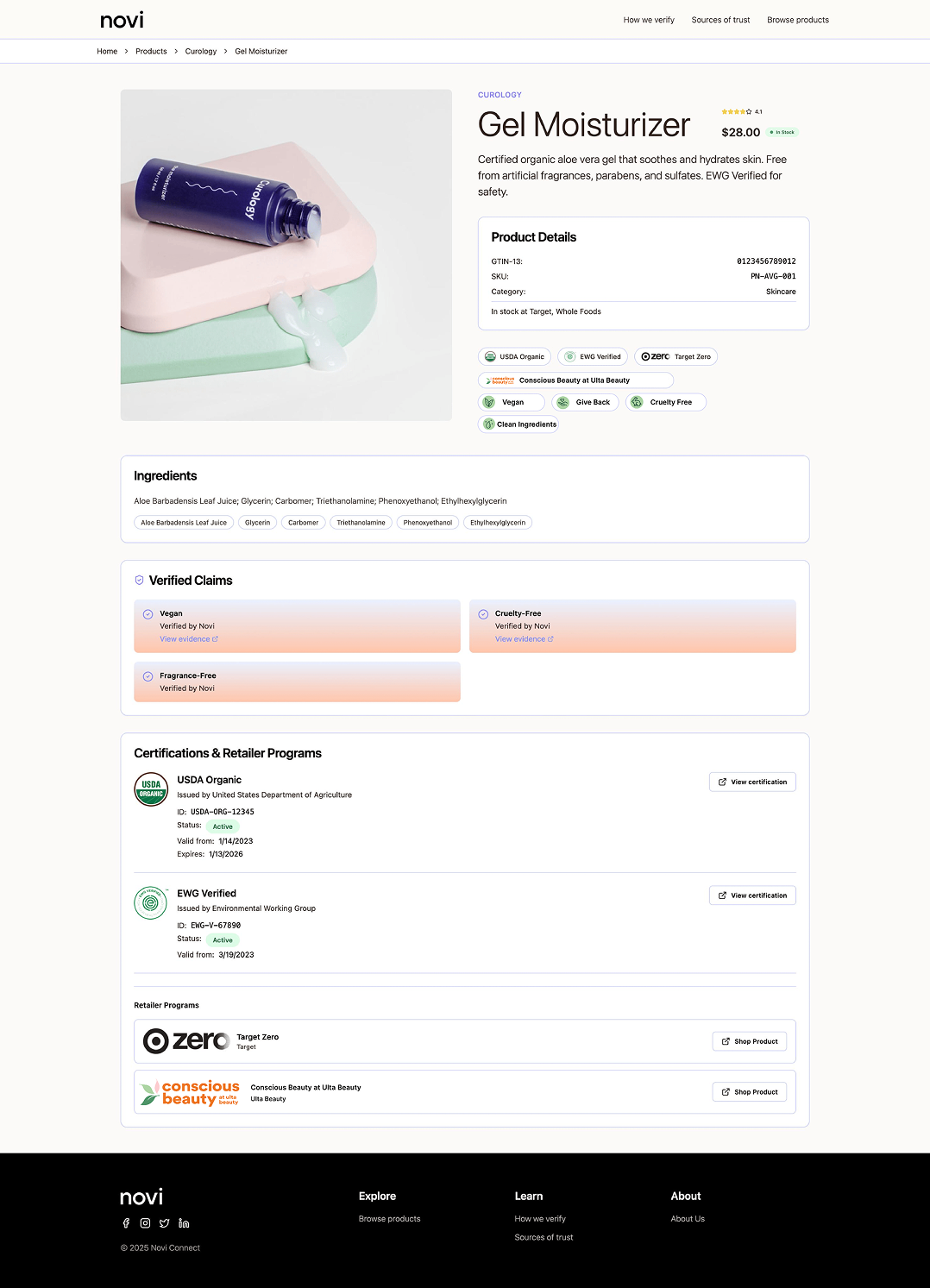930x1288 pixels.
Task: Open the Twitter icon in footer
Action: click(164, 1223)
